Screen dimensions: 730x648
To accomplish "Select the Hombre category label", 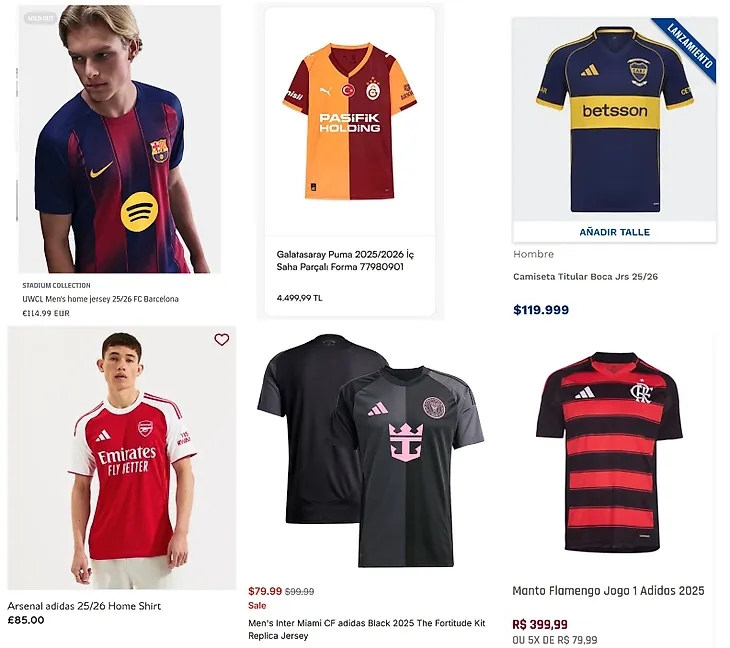I will pos(533,254).
